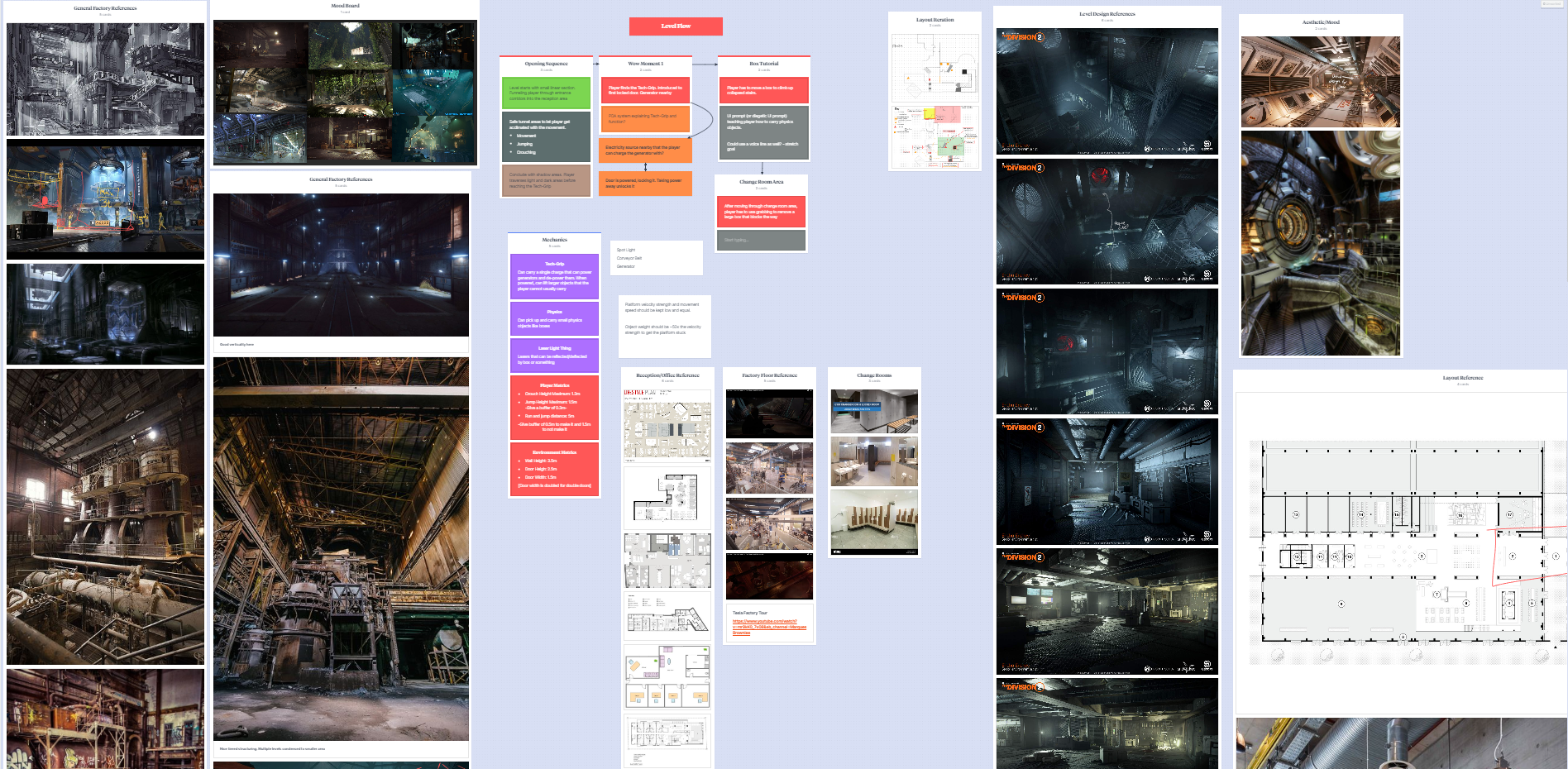Click the arrow from Wow Moment to Box Tutorial

(705, 64)
